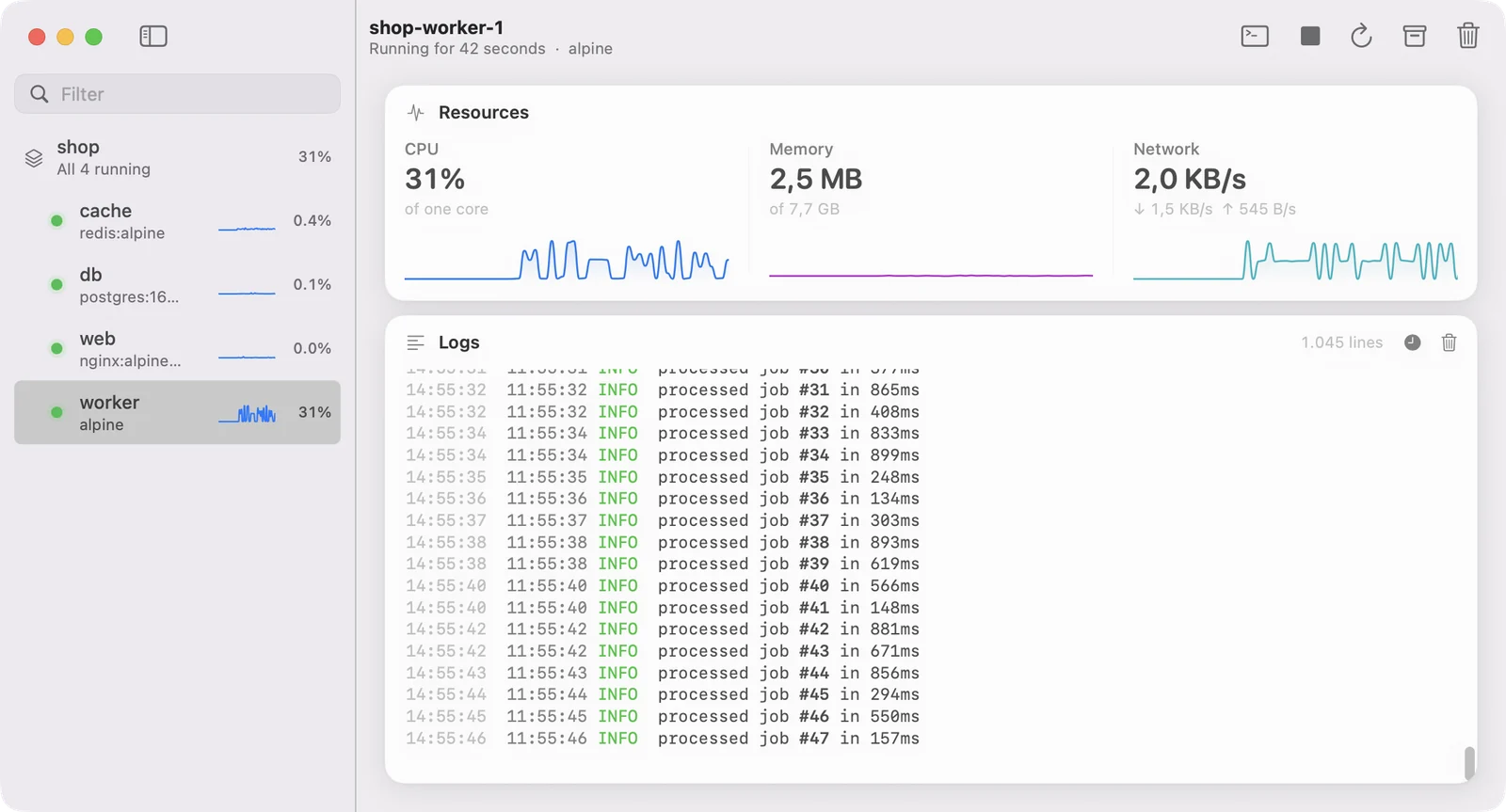Screen dimensions: 1506x812
Task: Click the log line for job #47
Action: coord(663,739)
